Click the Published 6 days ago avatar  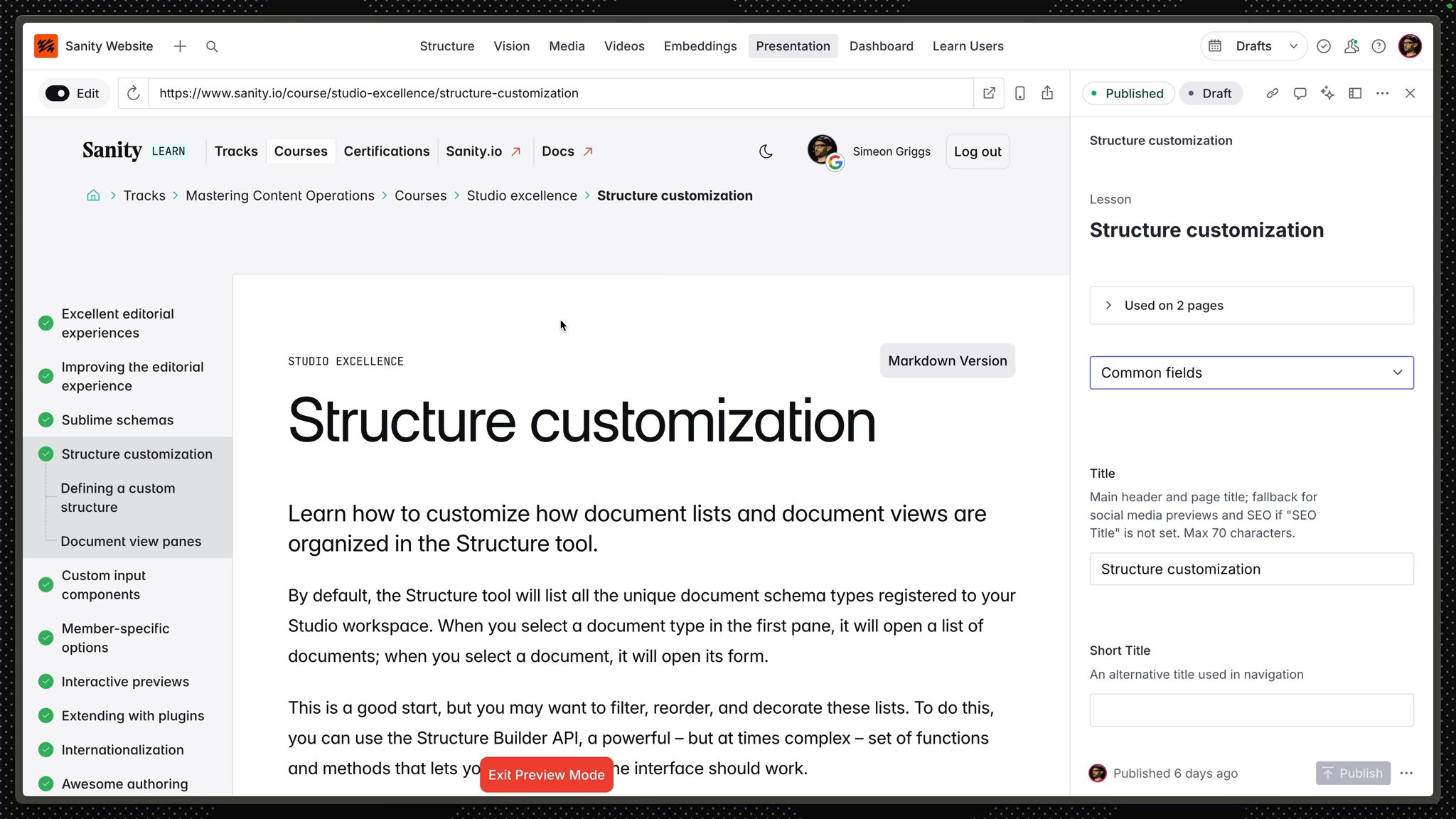[x=1098, y=773]
